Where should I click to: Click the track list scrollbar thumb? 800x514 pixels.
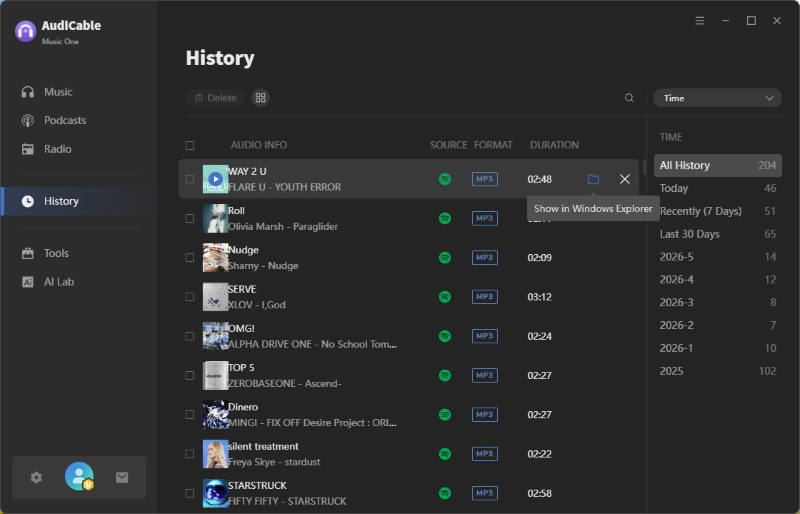644,167
